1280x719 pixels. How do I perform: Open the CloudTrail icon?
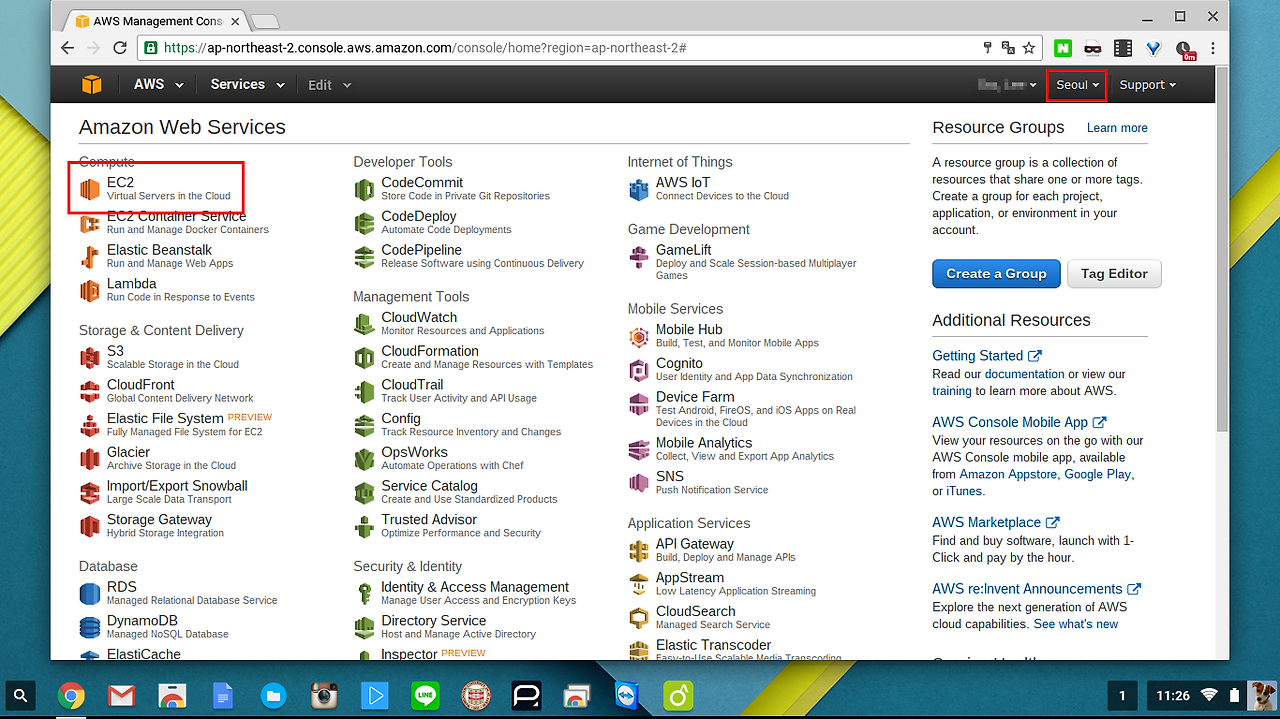364,391
